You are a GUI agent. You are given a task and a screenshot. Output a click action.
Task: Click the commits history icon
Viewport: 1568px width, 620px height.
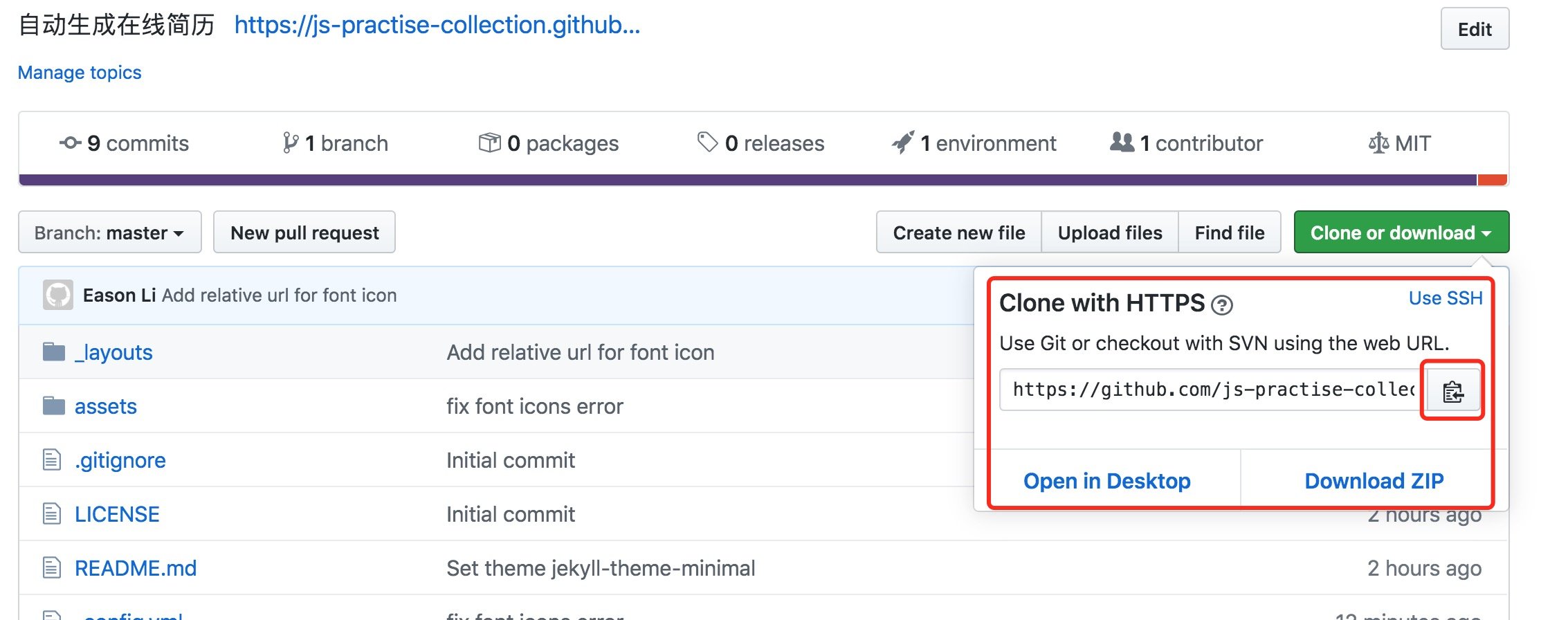(70, 143)
